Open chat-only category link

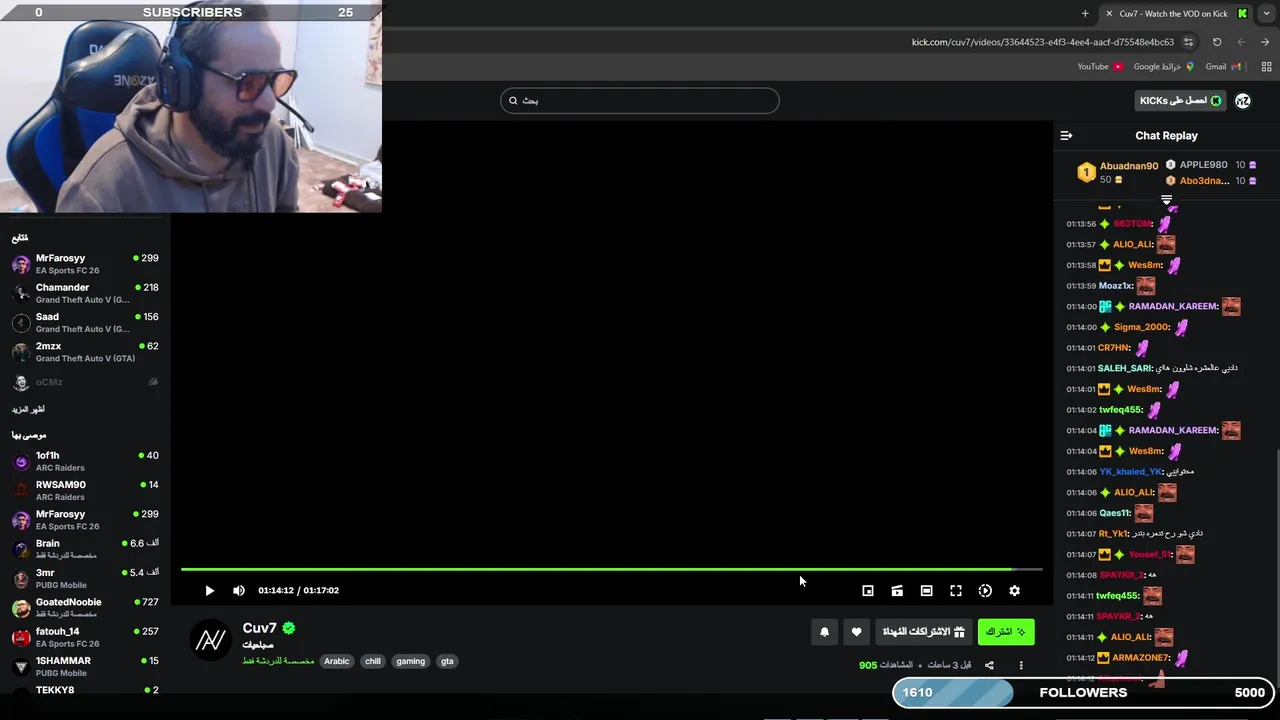pyautogui.click(x=278, y=661)
